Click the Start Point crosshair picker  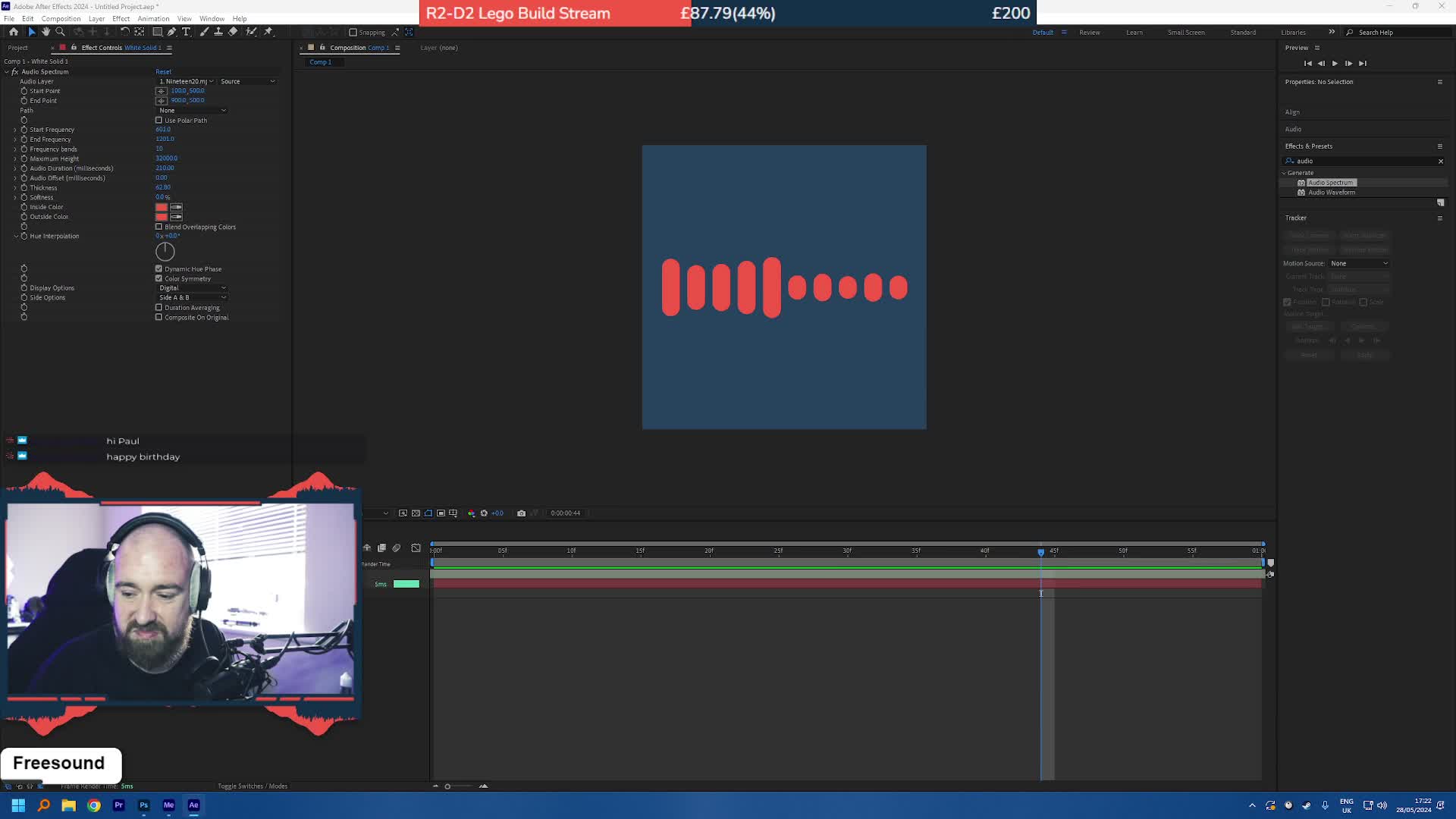click(x=161, y=91)
